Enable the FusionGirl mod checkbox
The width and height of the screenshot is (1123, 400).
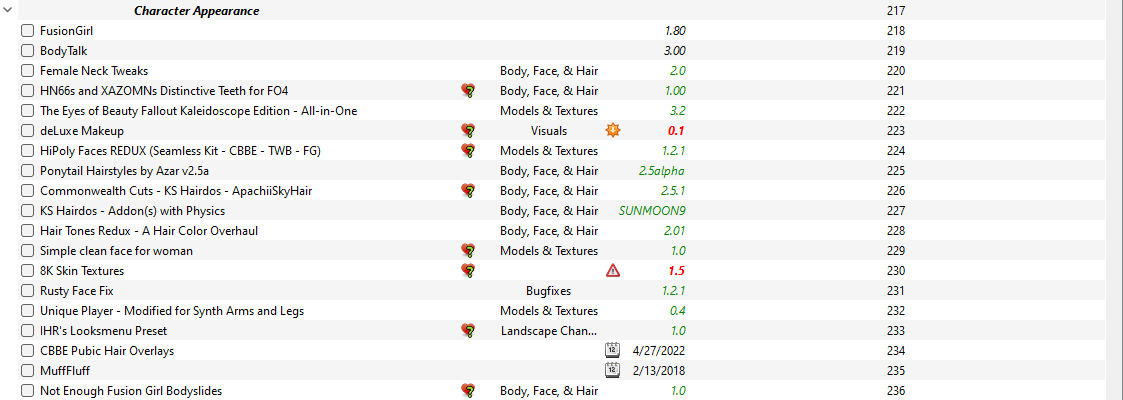point(27,31)
